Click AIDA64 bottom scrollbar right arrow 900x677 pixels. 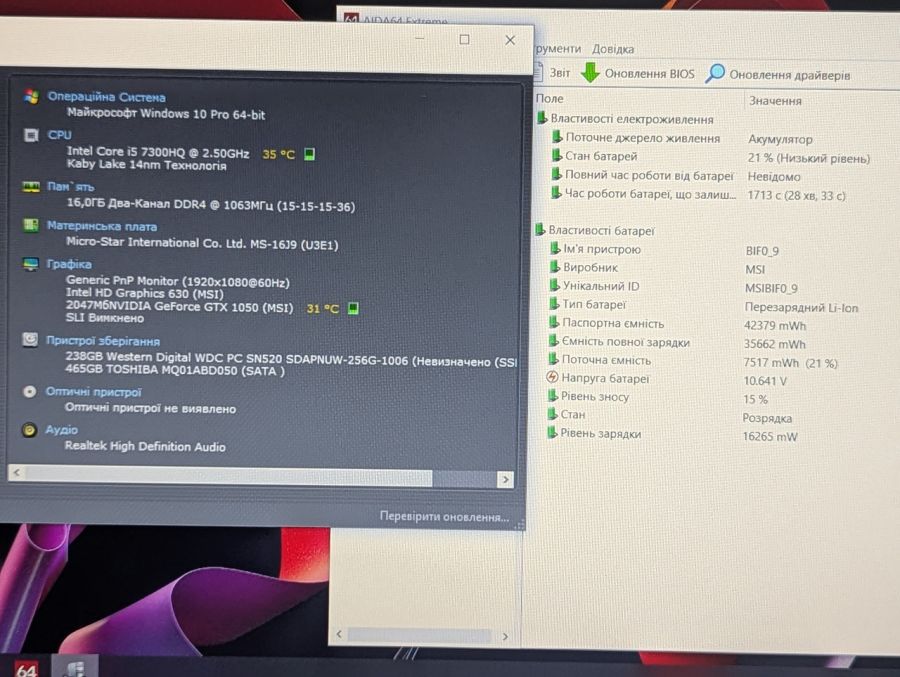pos(505,636)
